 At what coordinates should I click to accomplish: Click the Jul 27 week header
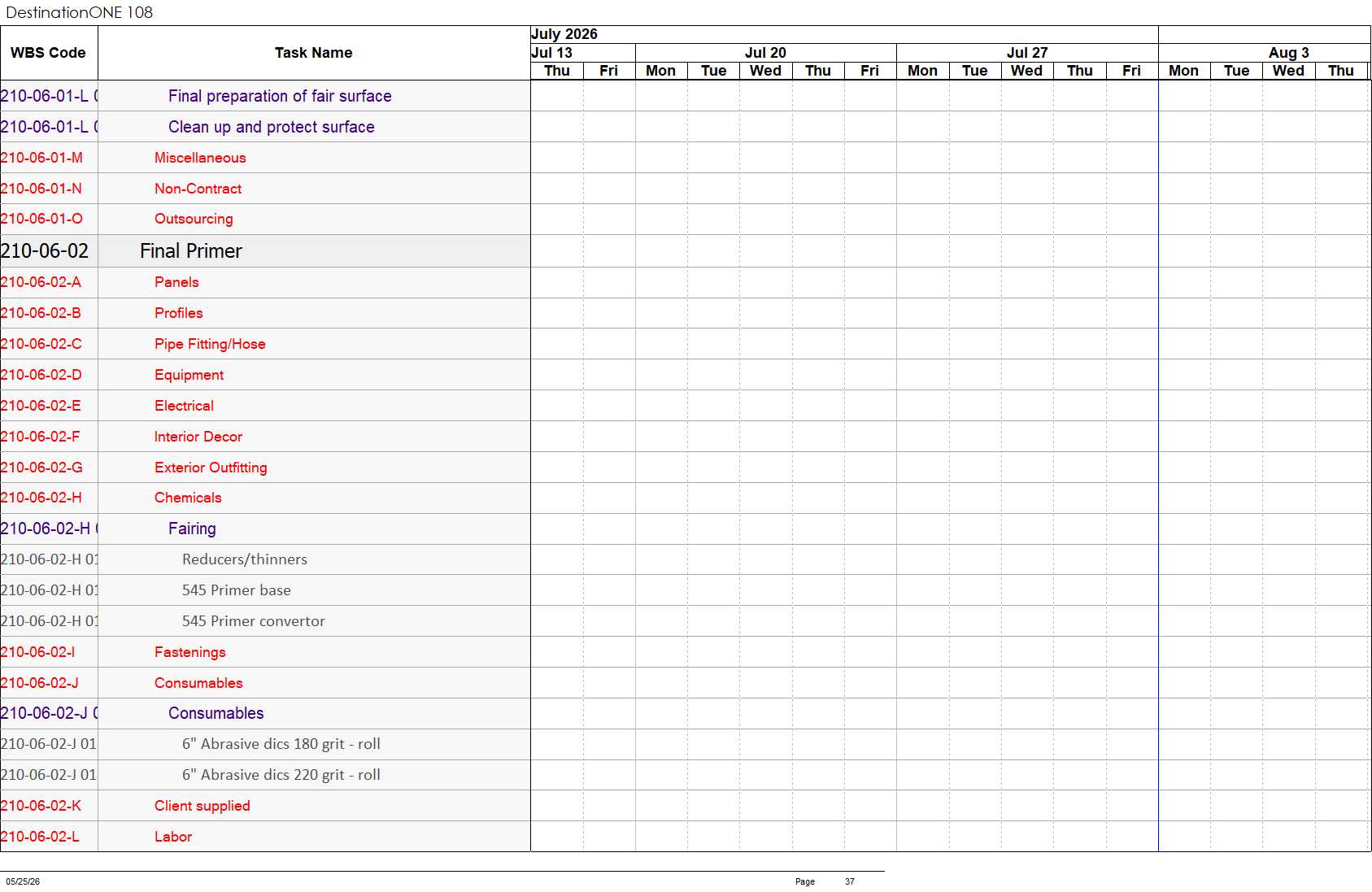[1027, 53]
